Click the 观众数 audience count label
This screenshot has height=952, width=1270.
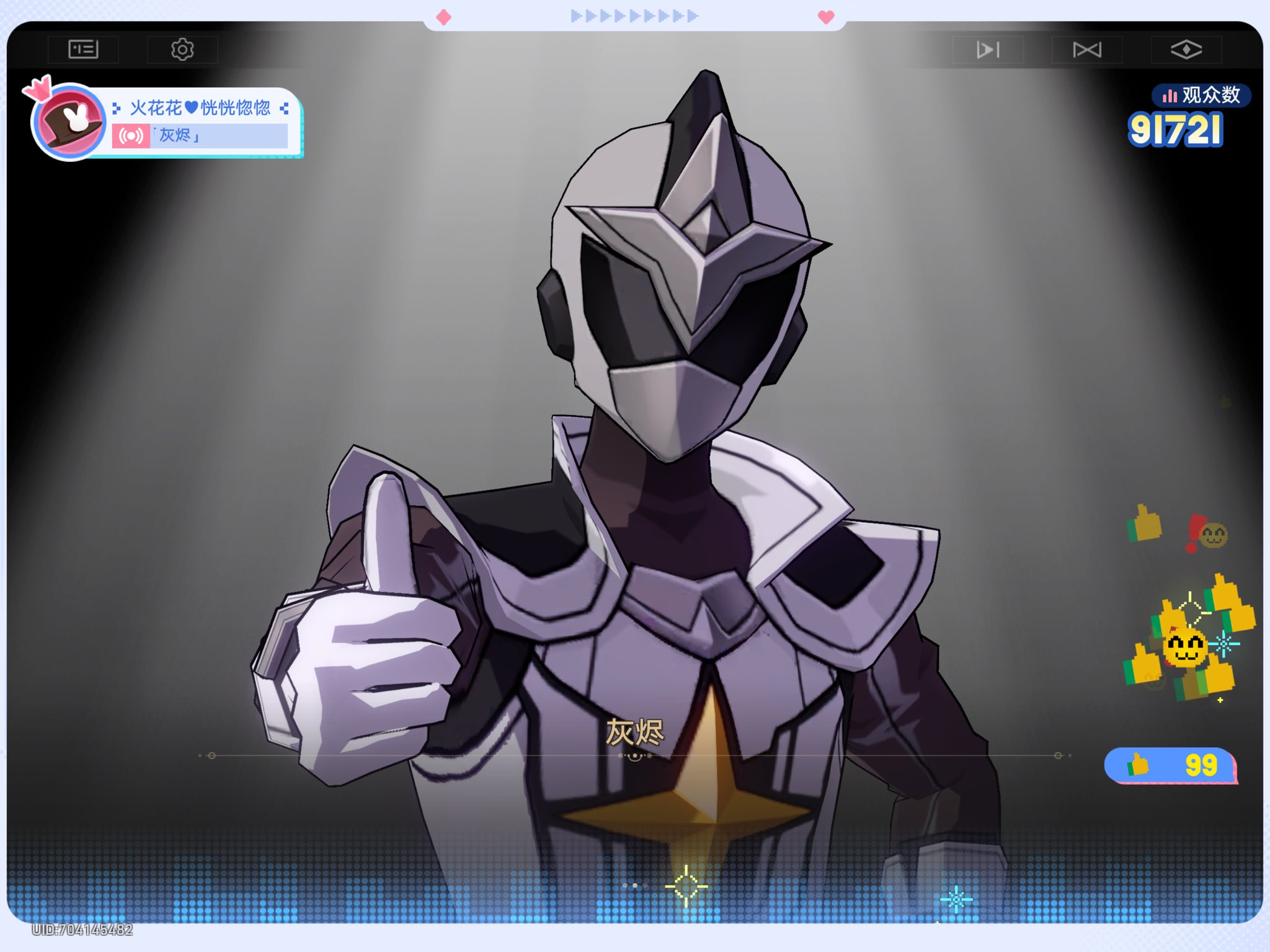[x=1210, y=95]
